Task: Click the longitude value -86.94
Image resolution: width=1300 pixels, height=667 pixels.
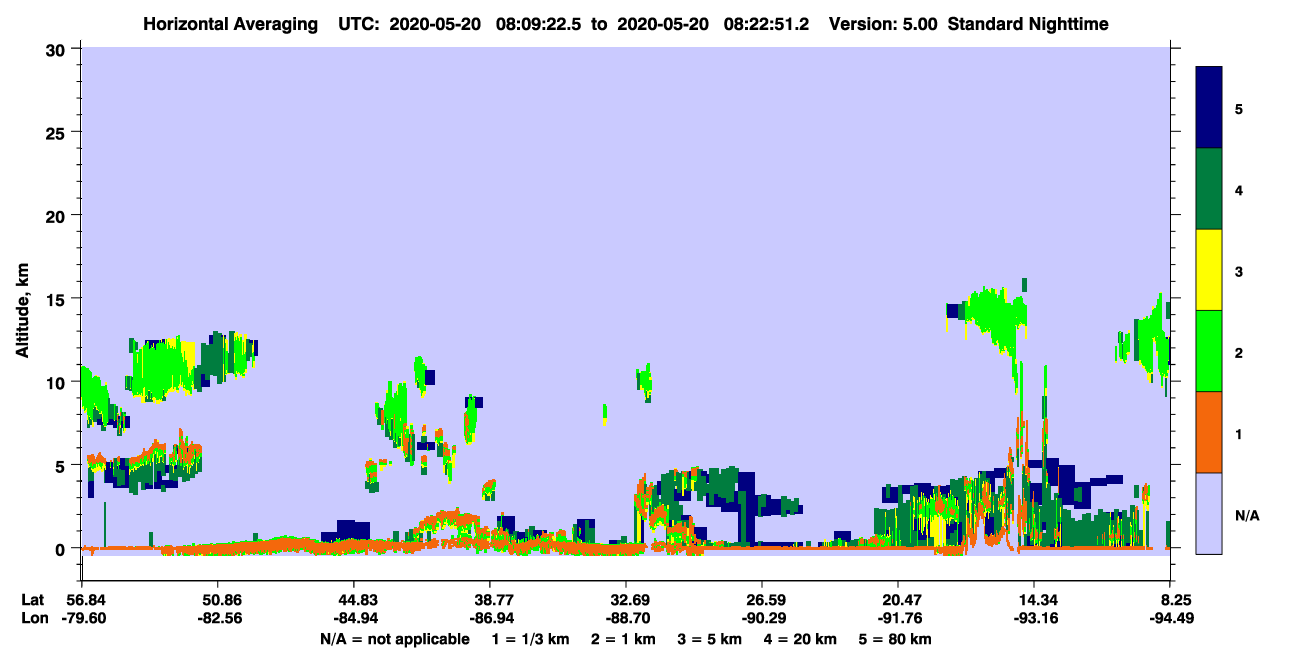Action: [490, 618]
